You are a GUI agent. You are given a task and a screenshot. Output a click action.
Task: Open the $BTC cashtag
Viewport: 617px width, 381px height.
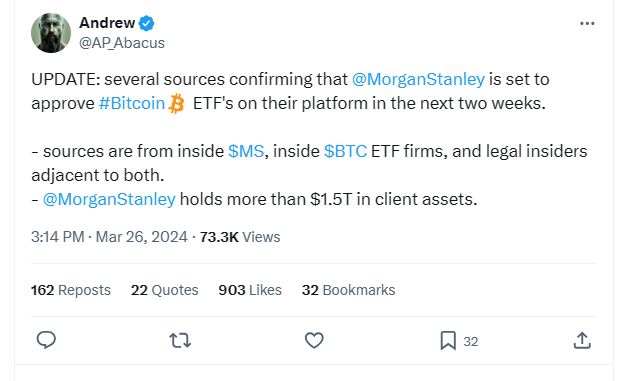click(345, 151)
